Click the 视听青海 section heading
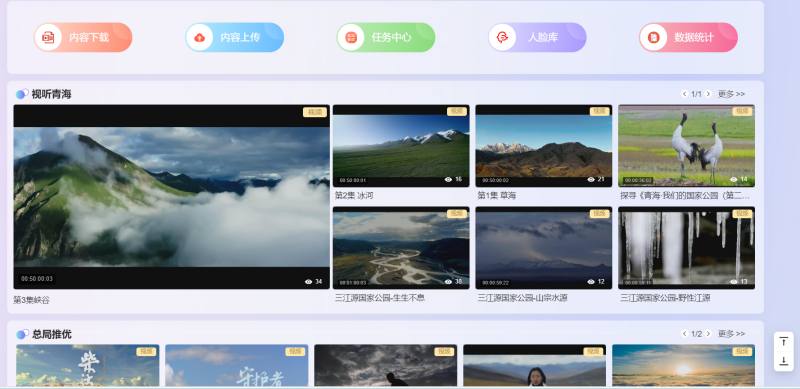 coord(52,94)
